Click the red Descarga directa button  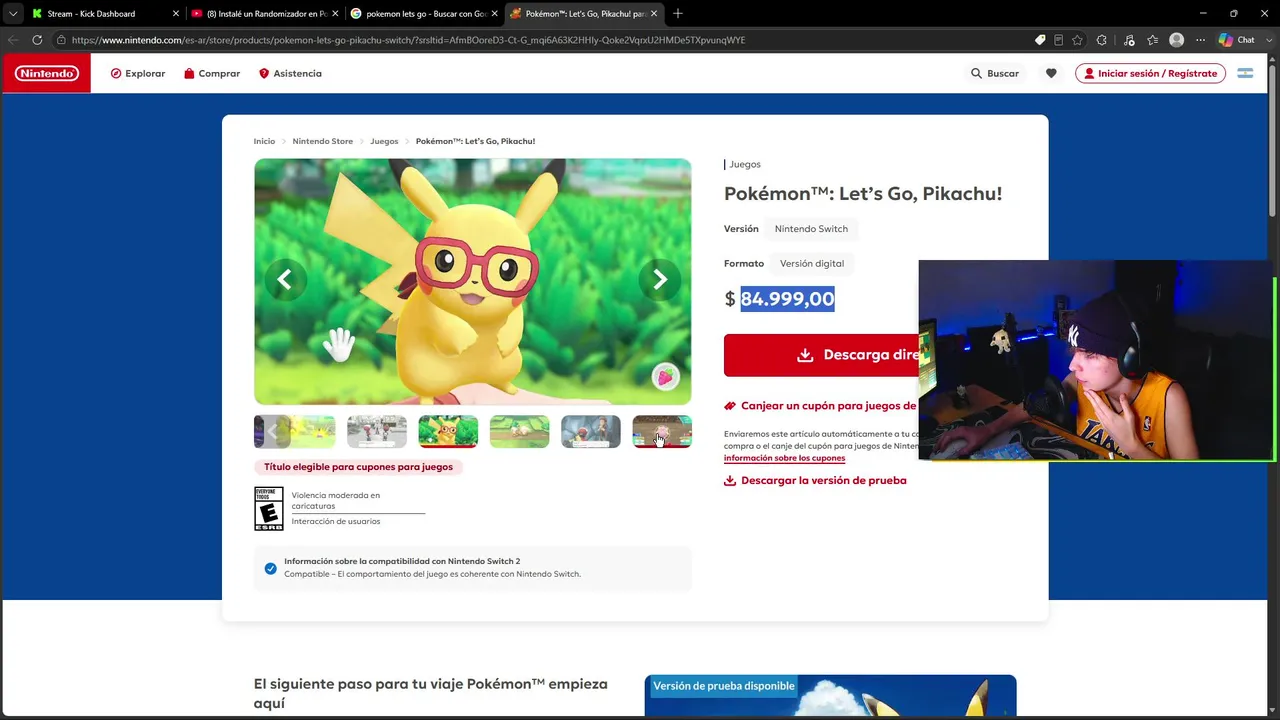click(821, 355)
